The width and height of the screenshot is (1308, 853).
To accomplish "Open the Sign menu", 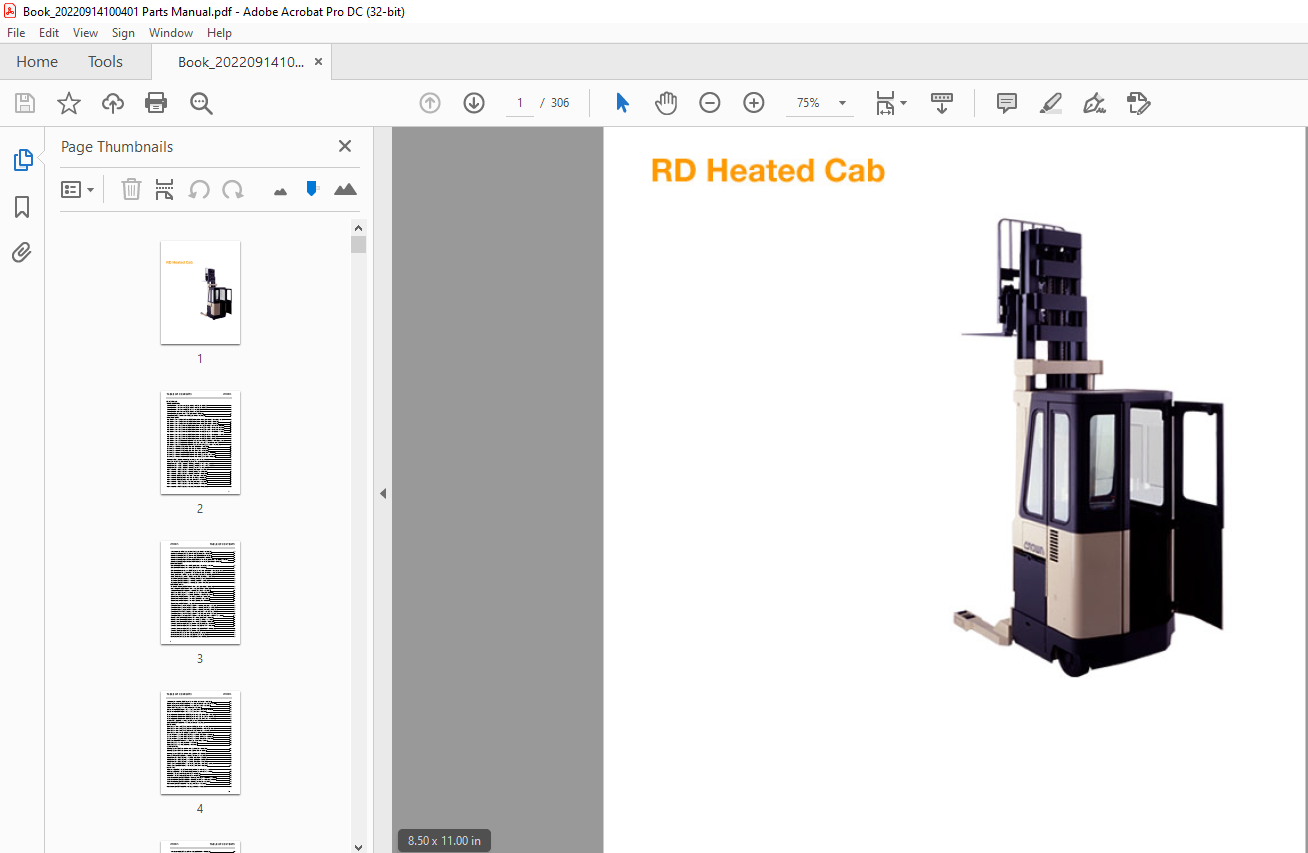I will pos(123,33).
